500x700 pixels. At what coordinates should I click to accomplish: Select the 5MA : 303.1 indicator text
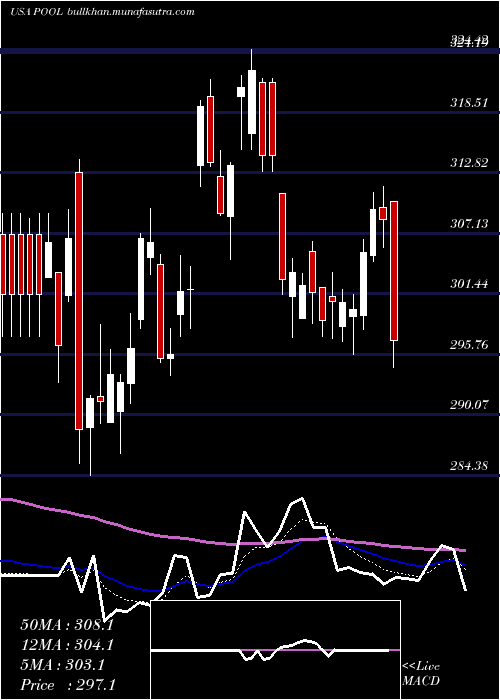[62, 665]
